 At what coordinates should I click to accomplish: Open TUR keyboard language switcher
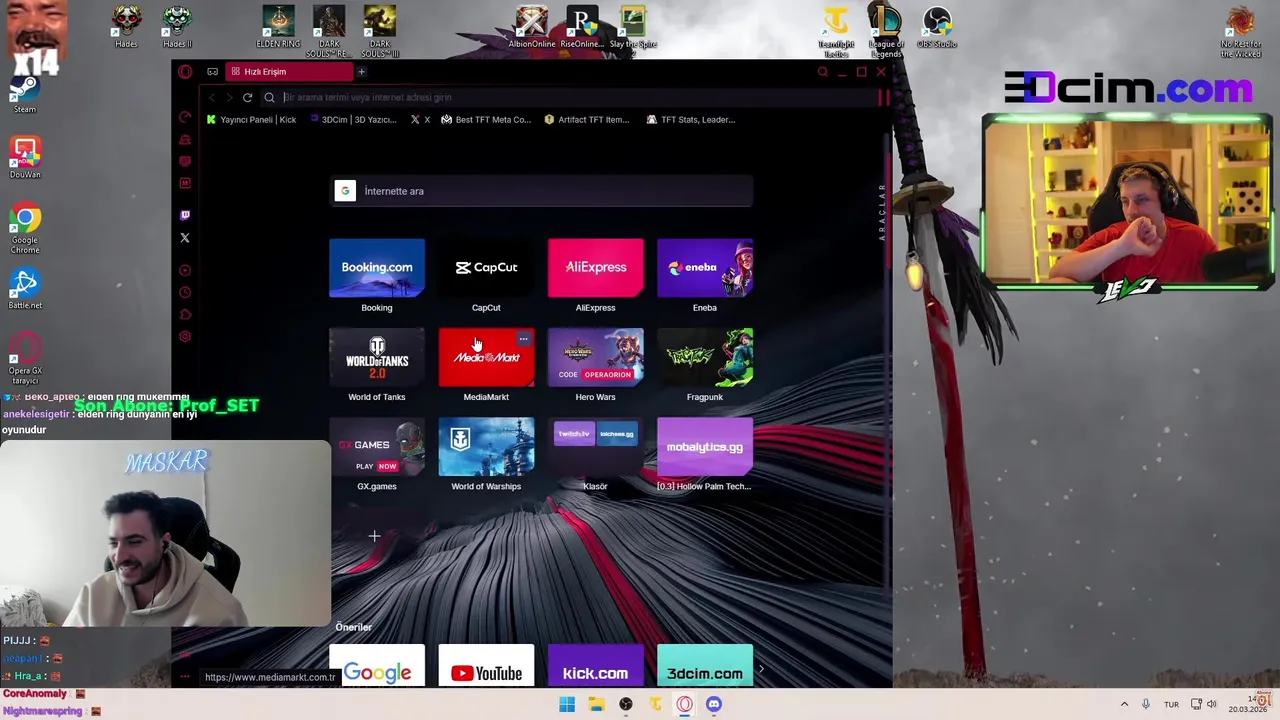1171,705
